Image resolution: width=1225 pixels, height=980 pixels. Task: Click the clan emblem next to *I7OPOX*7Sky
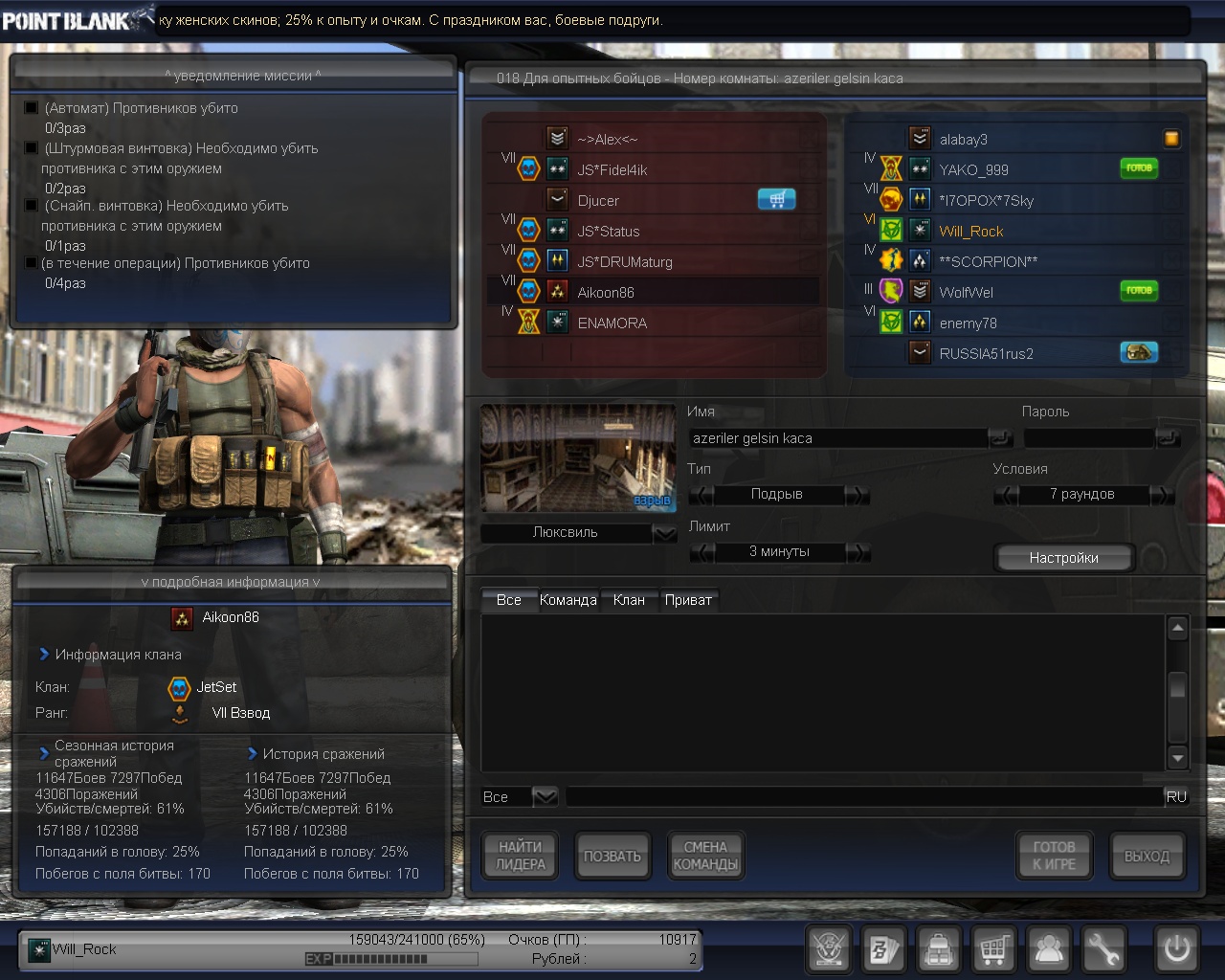tap(891, 199)
